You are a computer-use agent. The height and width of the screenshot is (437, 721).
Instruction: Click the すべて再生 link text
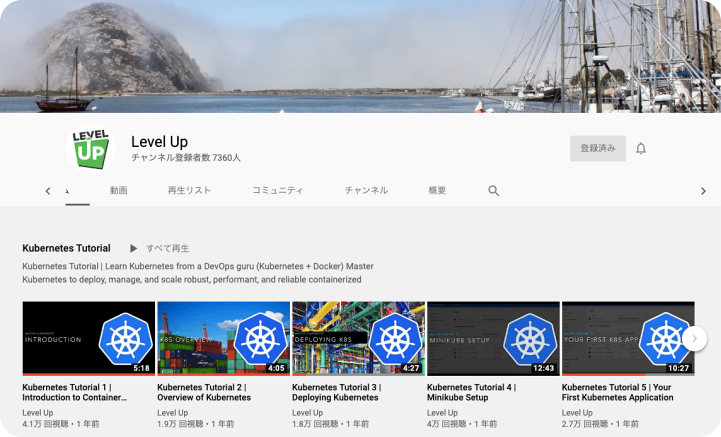[x=167, y=248]
